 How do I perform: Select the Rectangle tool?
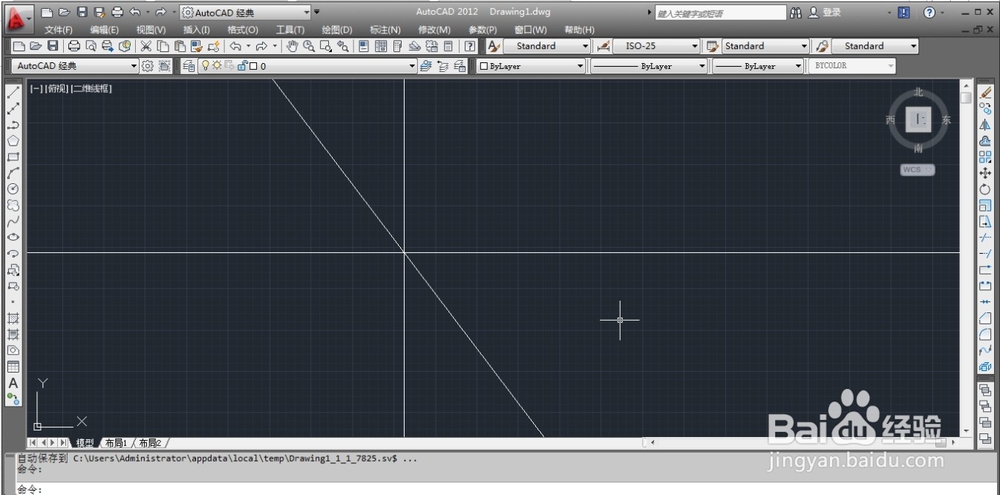13,157
